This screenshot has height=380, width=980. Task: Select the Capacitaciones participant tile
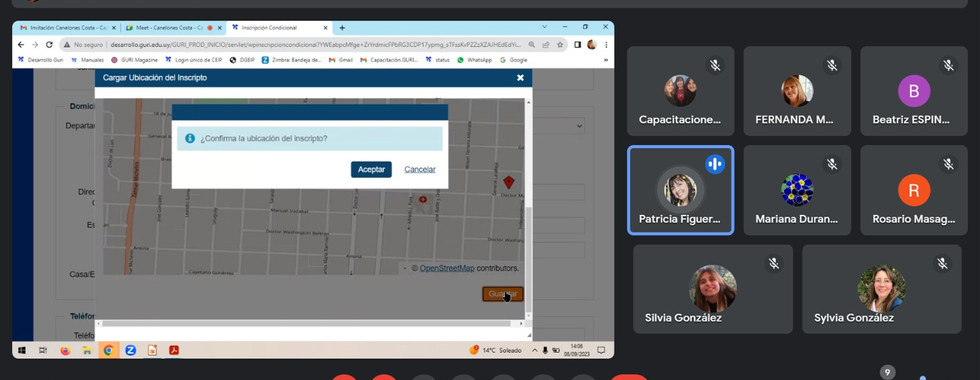point(680,91)
